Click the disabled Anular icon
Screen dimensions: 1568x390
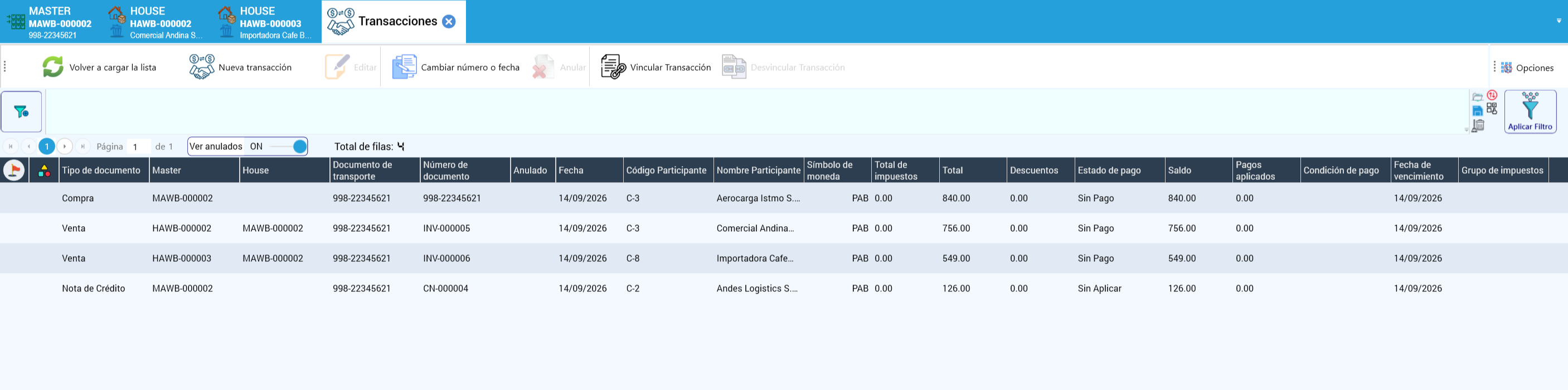click(x=542, y=67)
